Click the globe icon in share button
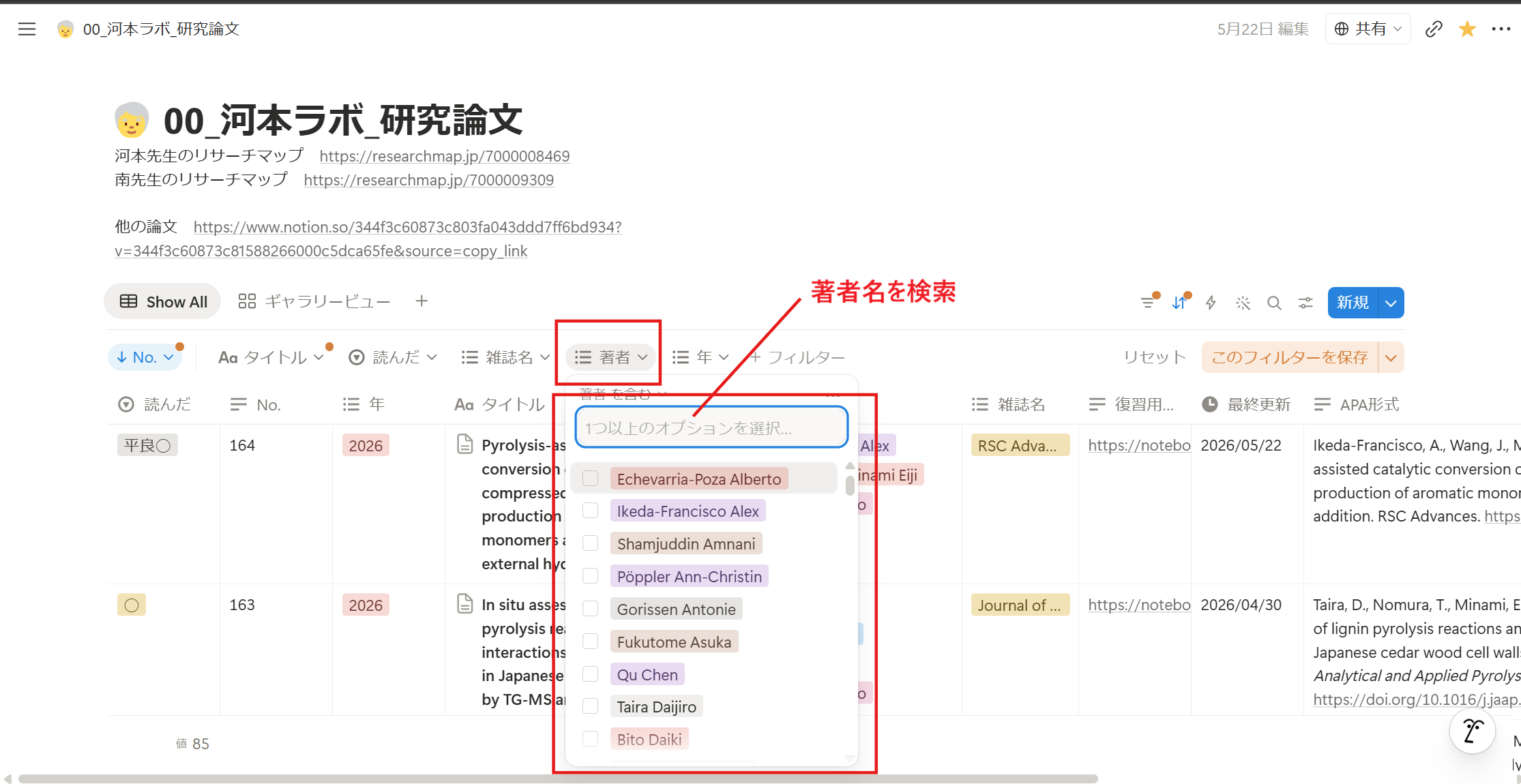 (x=1341, y=29)
